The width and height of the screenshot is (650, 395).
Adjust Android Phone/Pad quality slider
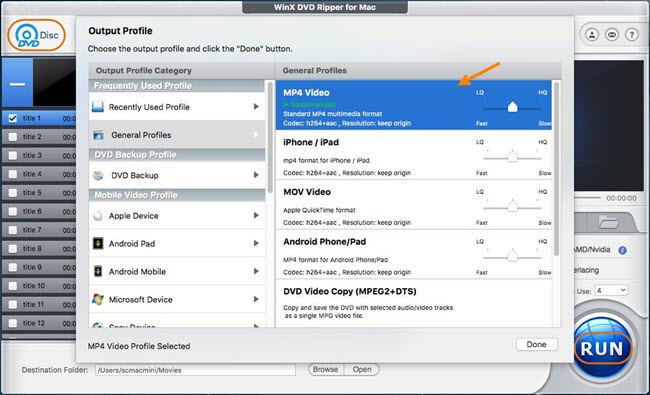[x=512, y=256]
